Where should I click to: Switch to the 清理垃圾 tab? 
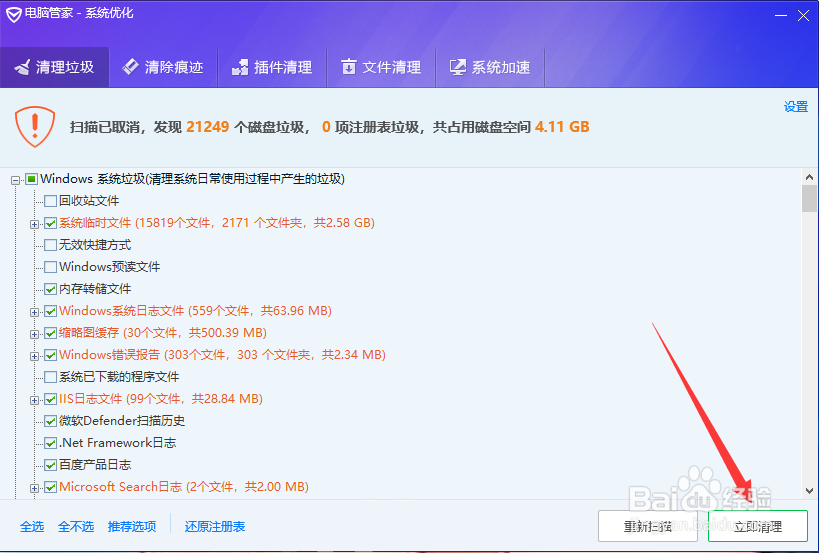pyautogui.click(x=54, y=67)
